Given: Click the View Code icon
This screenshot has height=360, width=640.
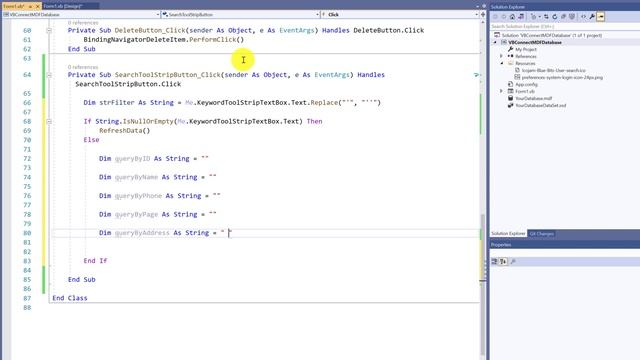Looking at the screenshot, I should 583,17.
